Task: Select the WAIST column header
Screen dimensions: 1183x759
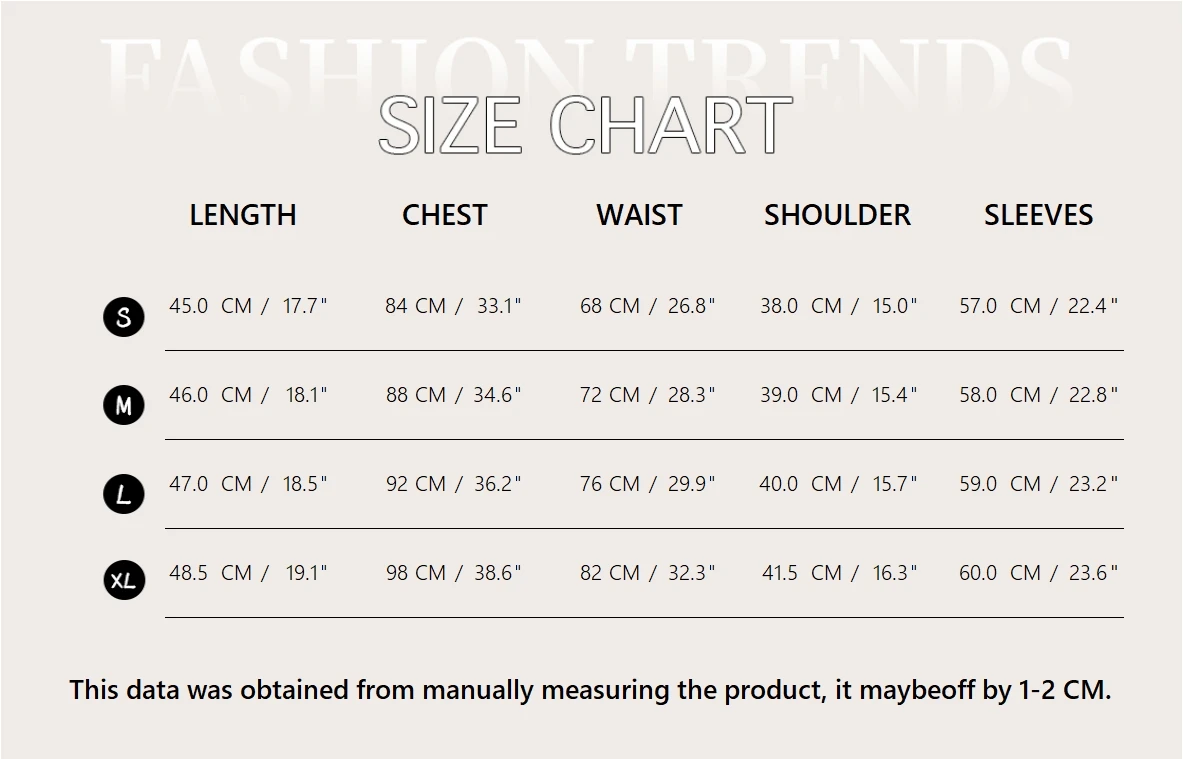Action: click(x=639, y=215)
